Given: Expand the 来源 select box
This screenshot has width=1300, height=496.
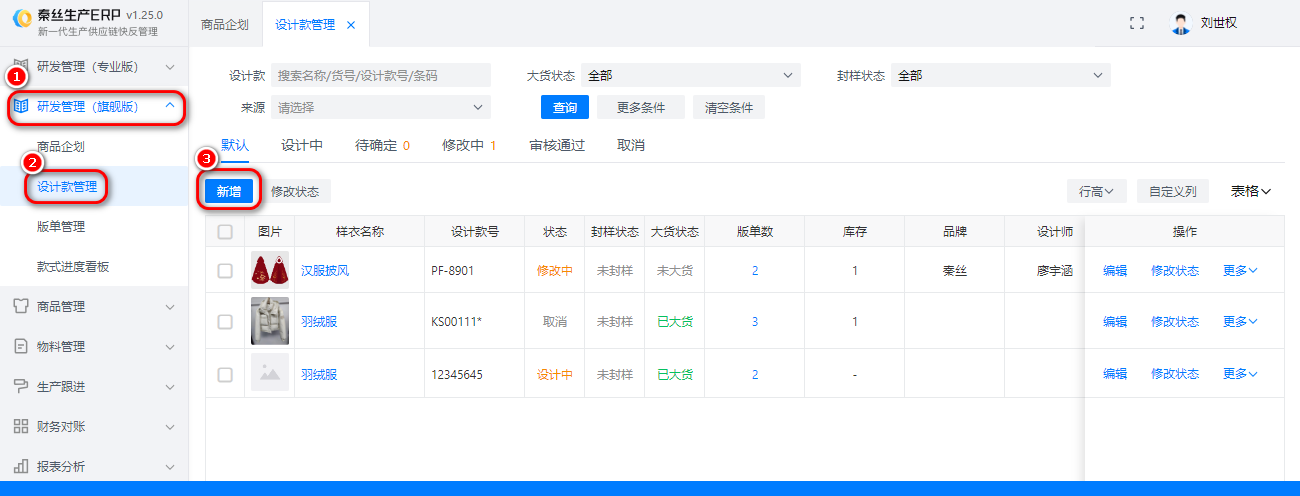Looking at the screenshot, I should point(380,107).
